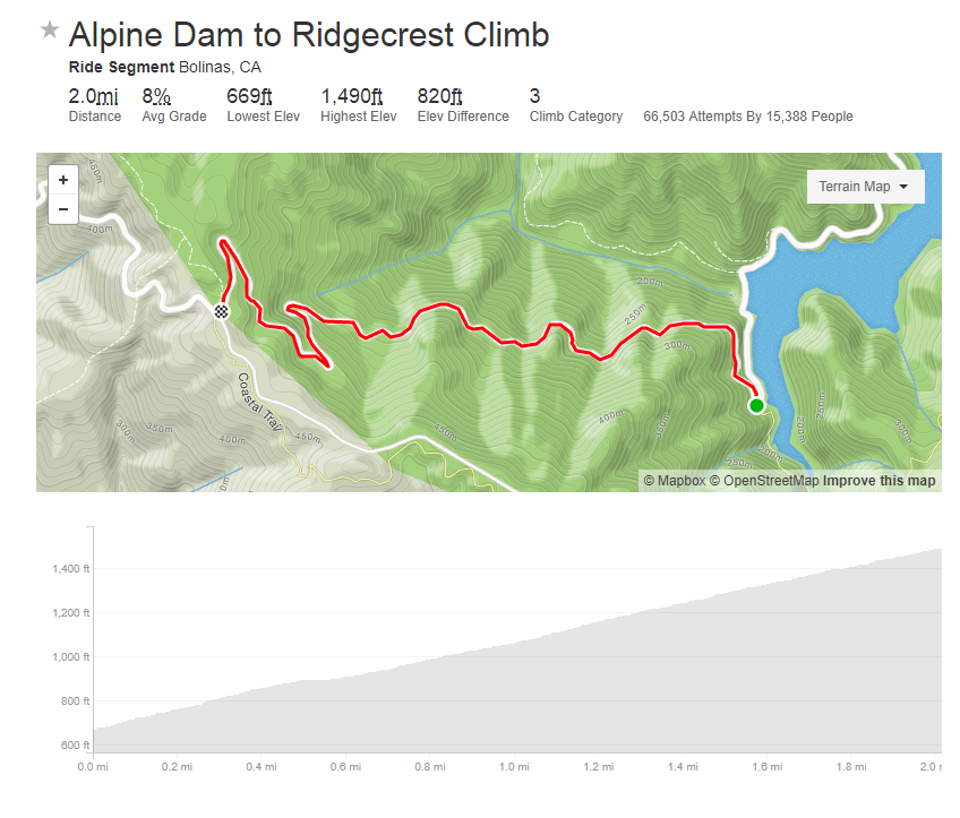Click the Terrain Map dropdown arrow

(904, 187)
